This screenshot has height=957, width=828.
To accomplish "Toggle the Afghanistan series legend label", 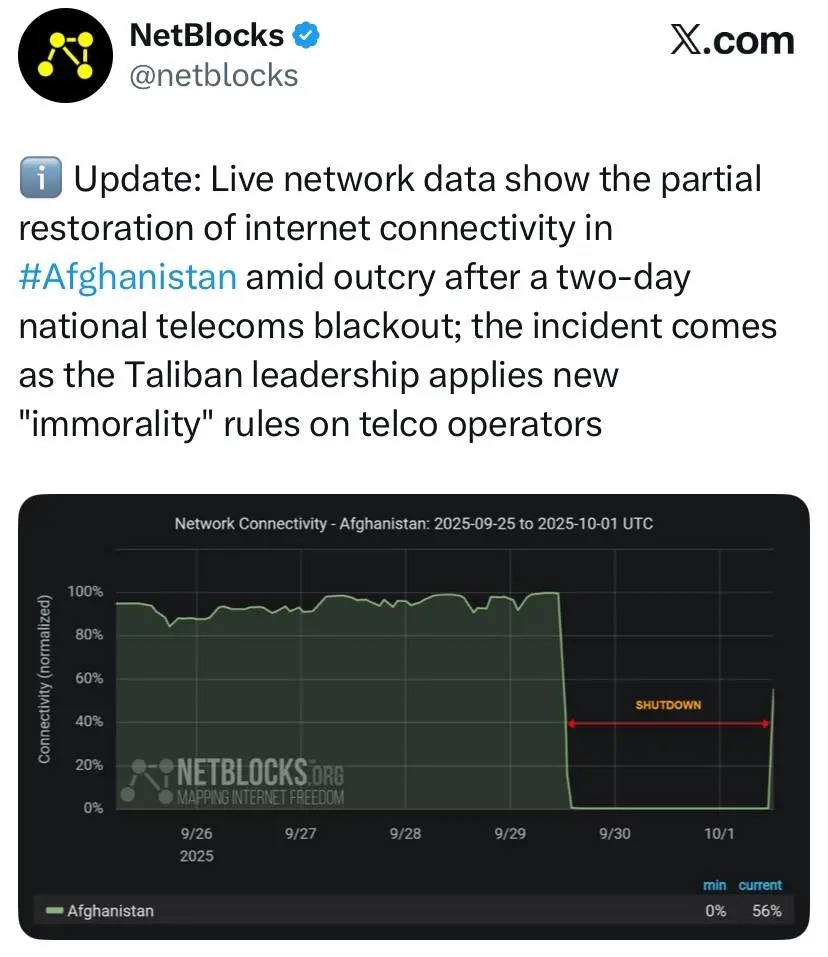I will tap(110, 910).
